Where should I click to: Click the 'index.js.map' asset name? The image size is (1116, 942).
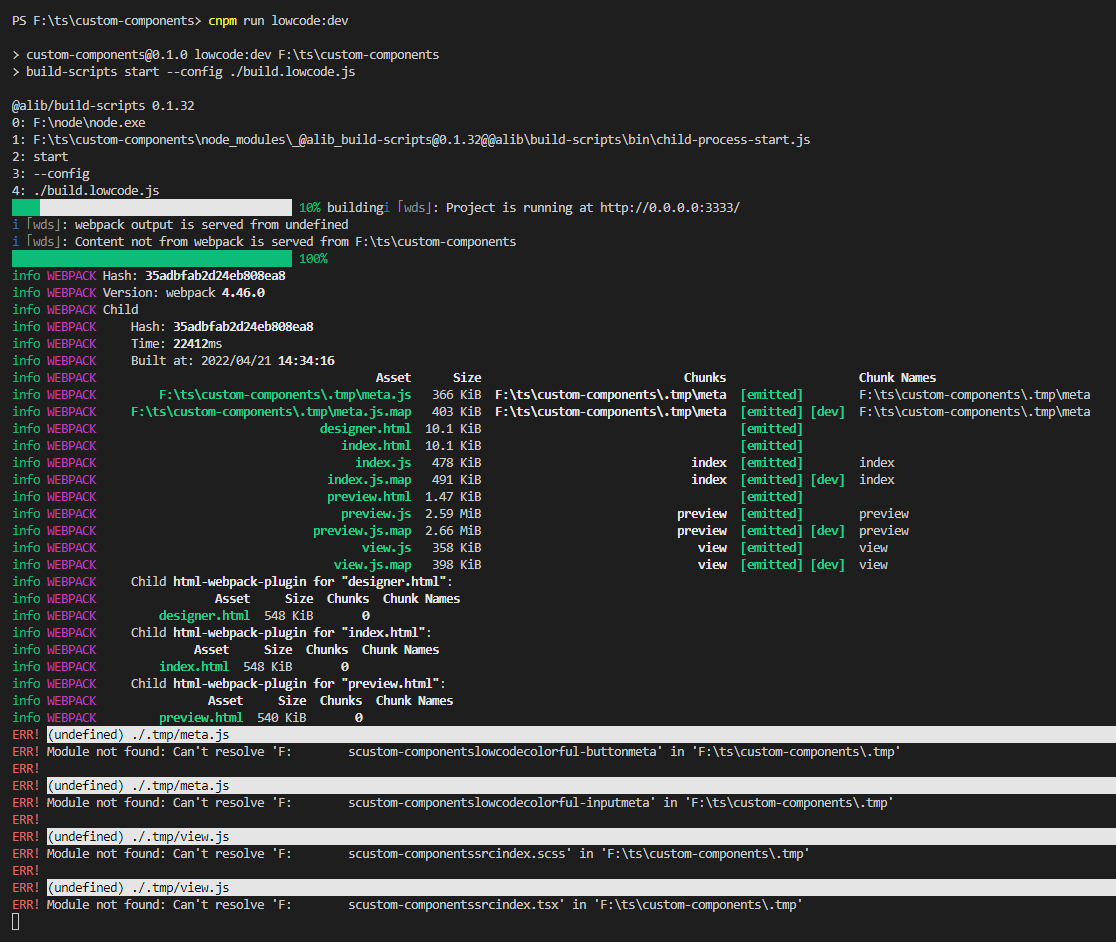369,480
